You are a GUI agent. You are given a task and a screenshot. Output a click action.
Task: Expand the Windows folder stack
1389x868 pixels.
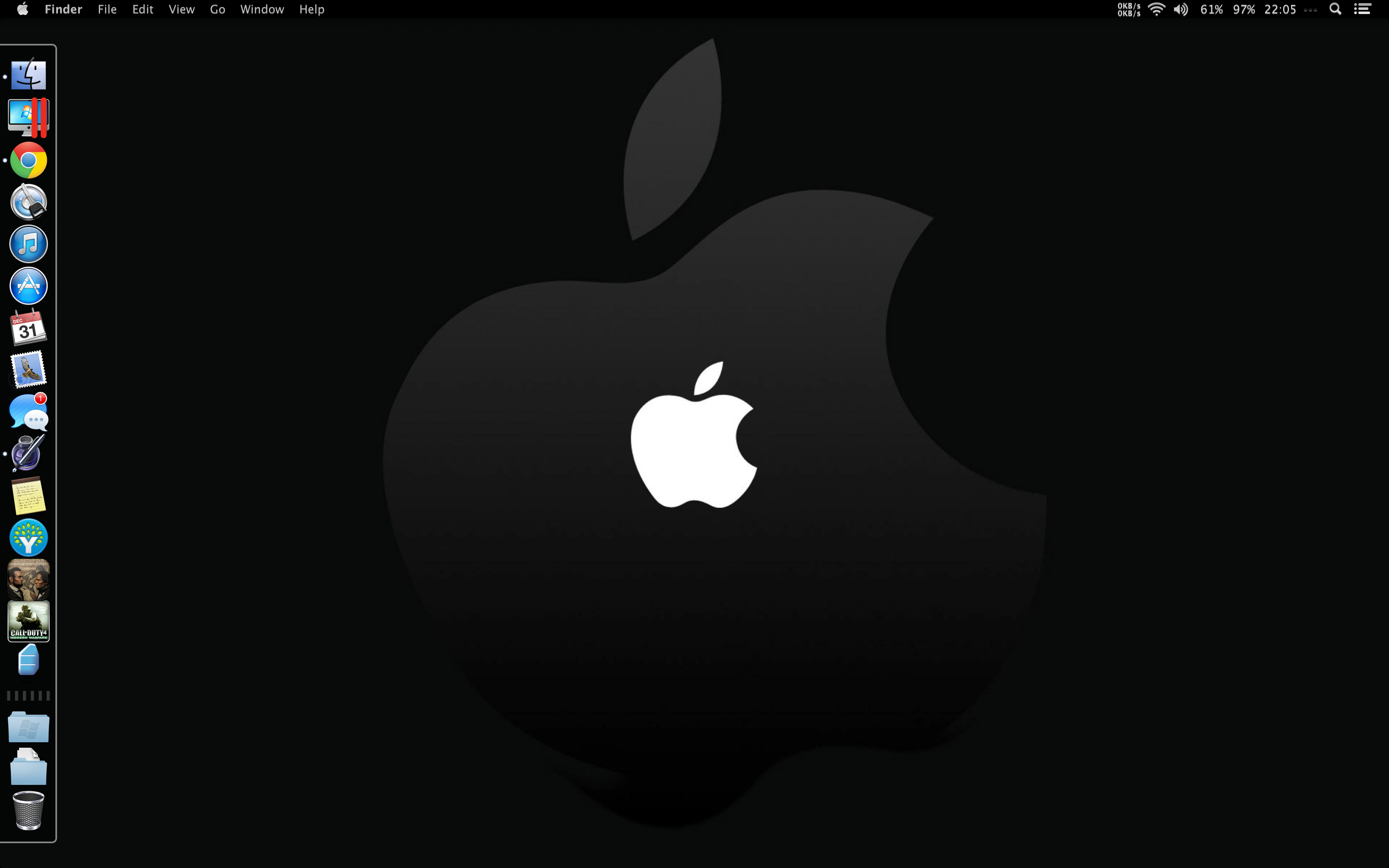[28, 727]
